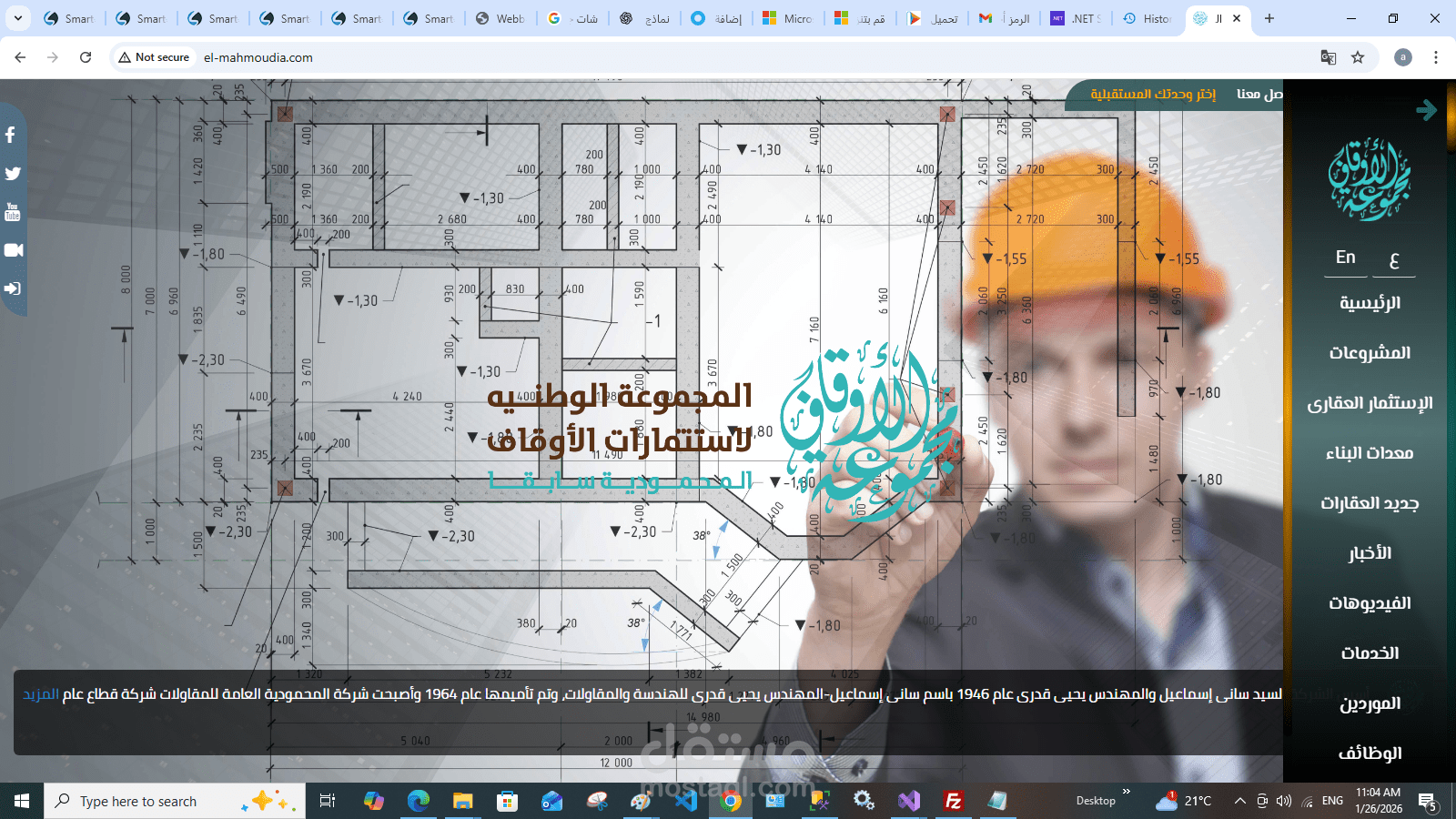
Task: Expand hidden icons chevron in system tray
Action: click(1239, 801)
